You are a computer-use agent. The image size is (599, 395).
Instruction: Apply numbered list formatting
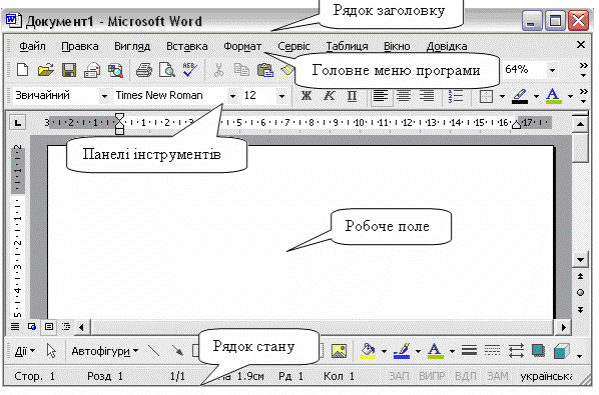tap(455, 96)
